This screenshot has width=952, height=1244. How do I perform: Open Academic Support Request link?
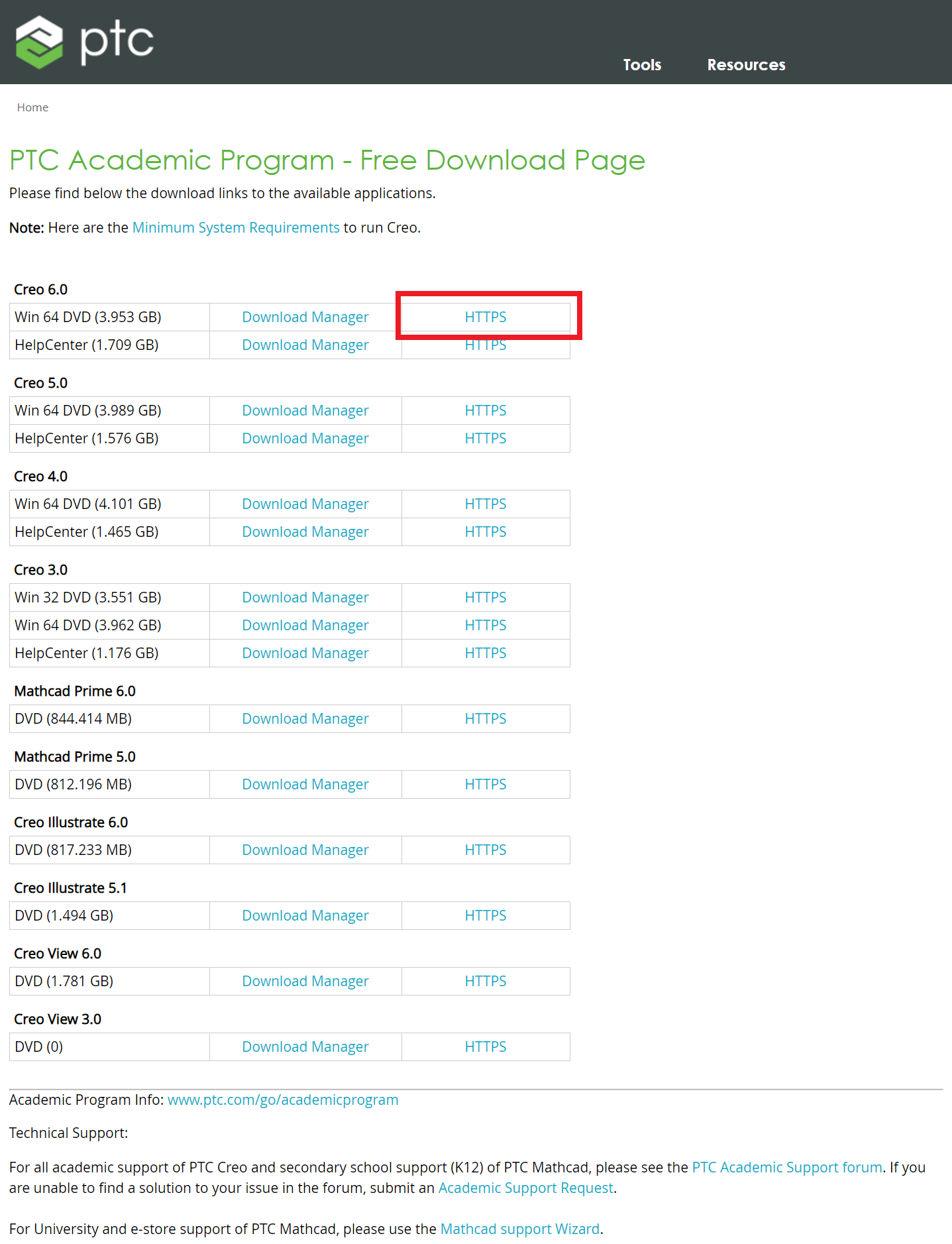(526, 1188)
